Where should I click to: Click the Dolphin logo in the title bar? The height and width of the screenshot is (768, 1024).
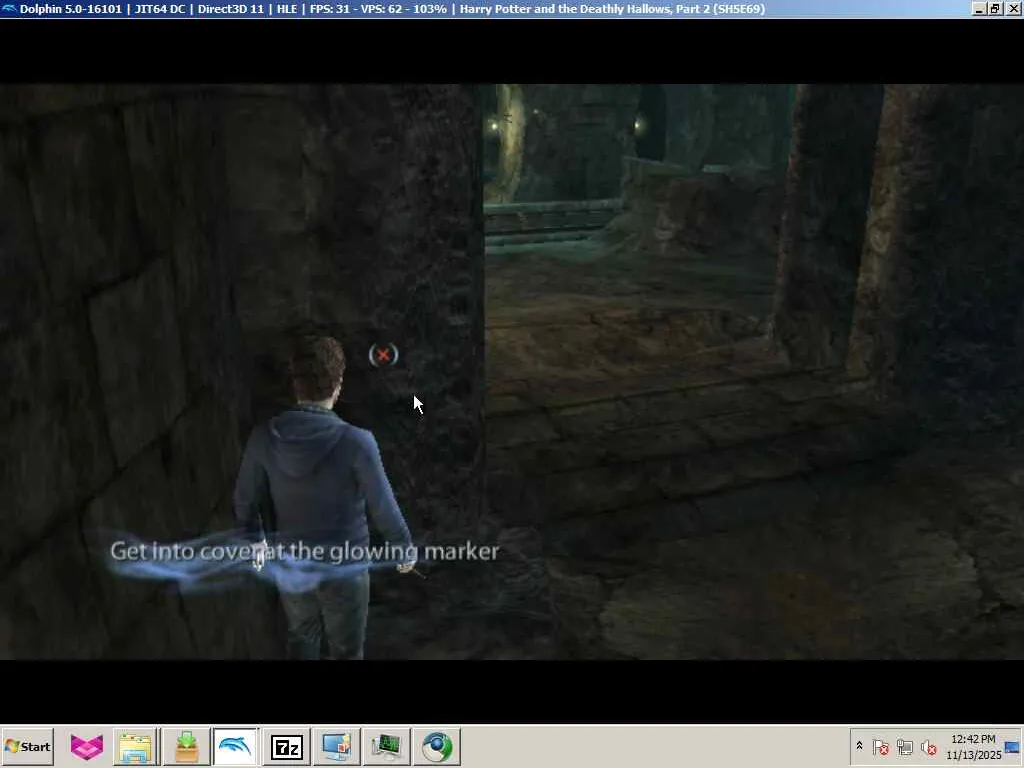tap(9, 8)
